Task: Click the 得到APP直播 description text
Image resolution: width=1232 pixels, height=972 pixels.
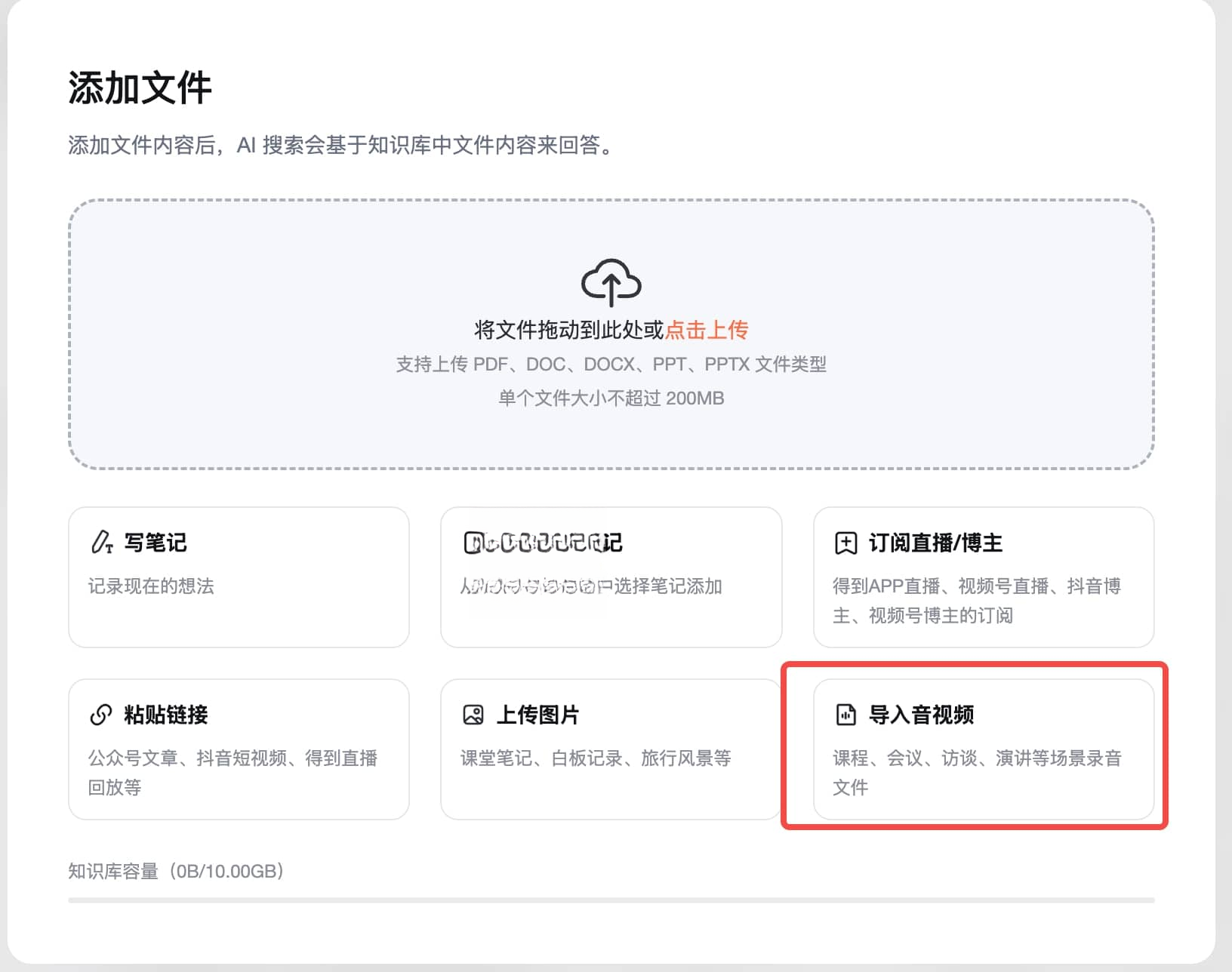Action: (976, 600)
